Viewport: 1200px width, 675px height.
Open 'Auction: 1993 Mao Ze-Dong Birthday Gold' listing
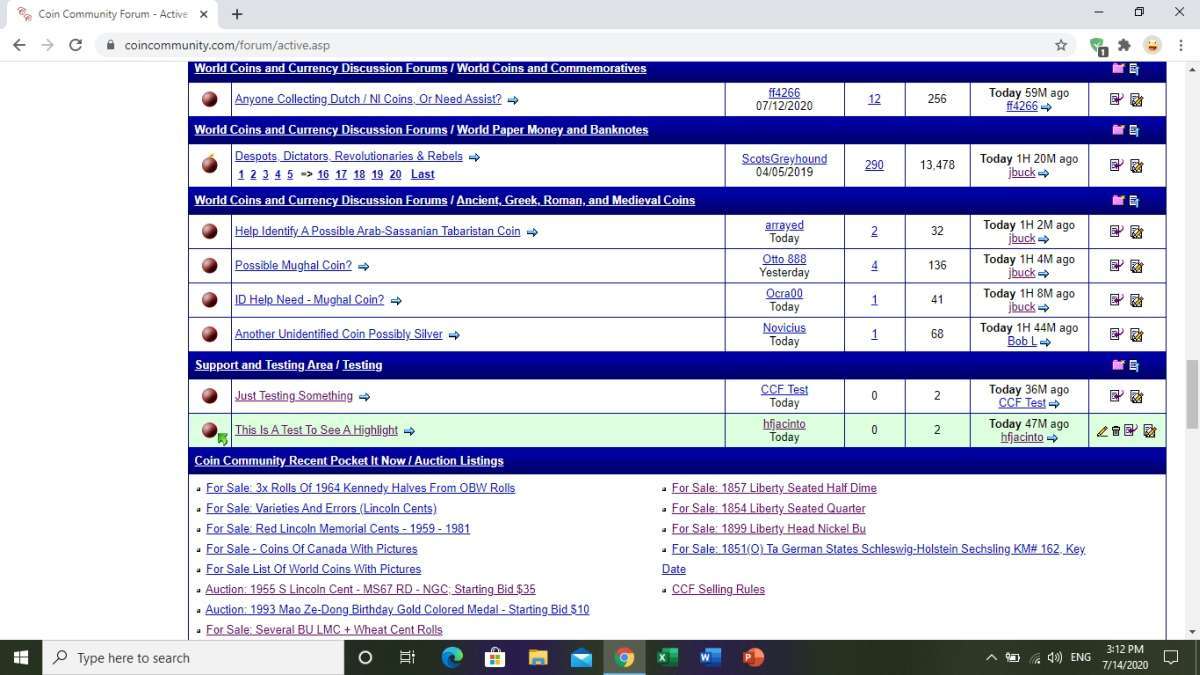pyautogui.click(x=397, y=609)
